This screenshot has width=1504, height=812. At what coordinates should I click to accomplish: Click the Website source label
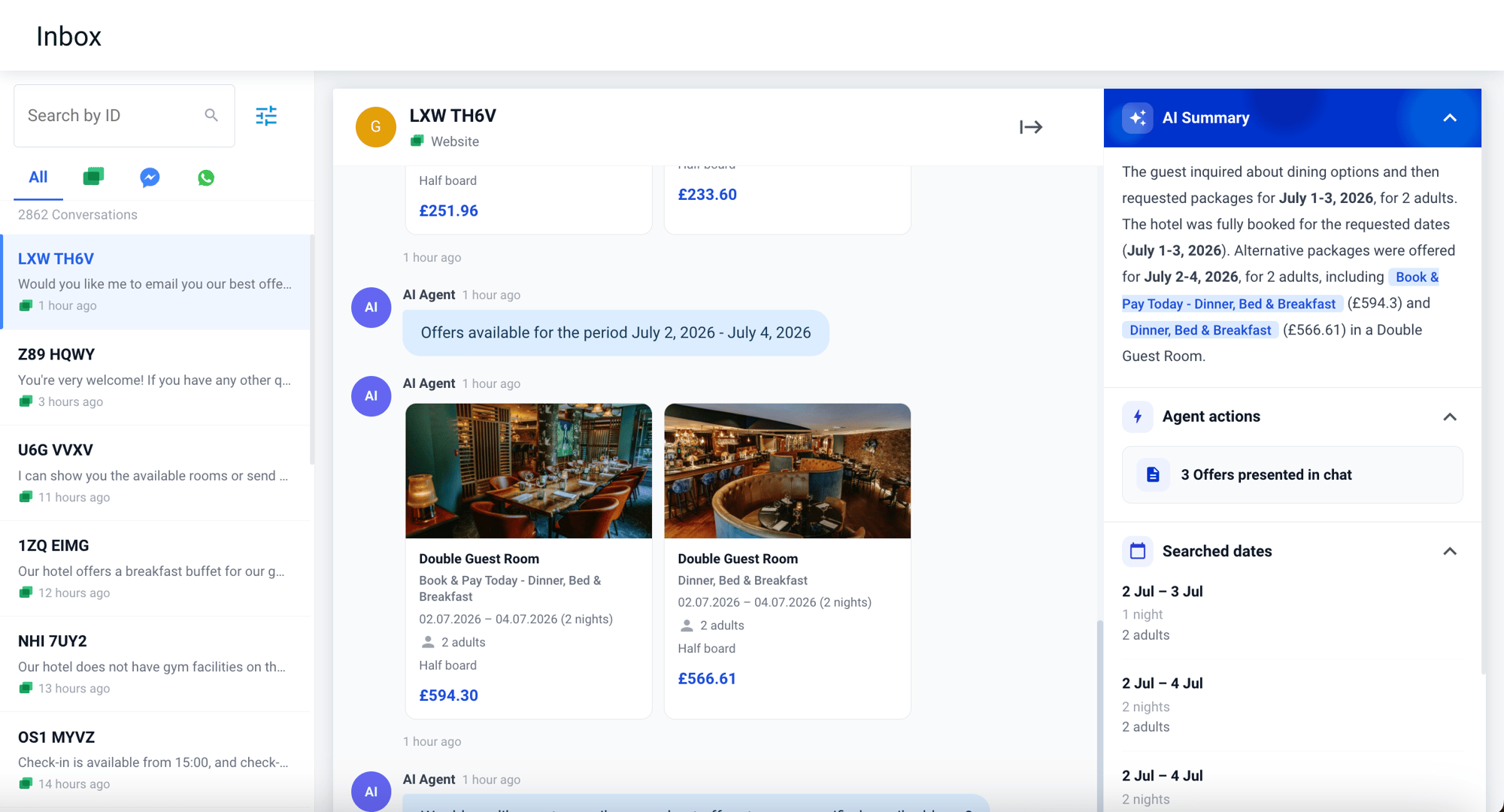coord(455,141)
